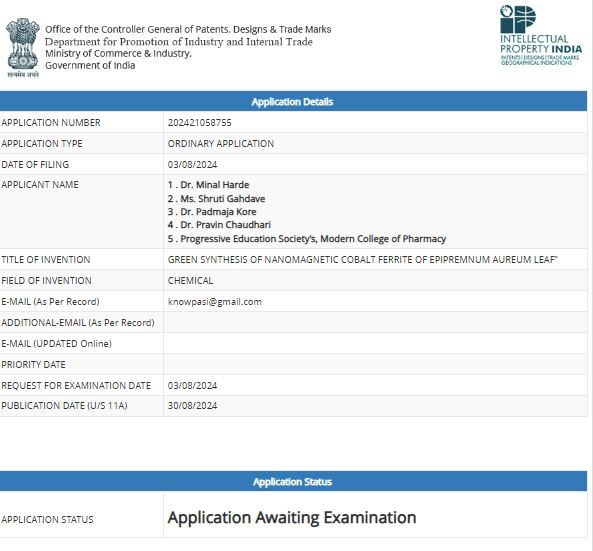This screenshot has width=593, height=551.
Task: Click application number 202421058755
Action: pyautogui.click(x=199, y=123)
